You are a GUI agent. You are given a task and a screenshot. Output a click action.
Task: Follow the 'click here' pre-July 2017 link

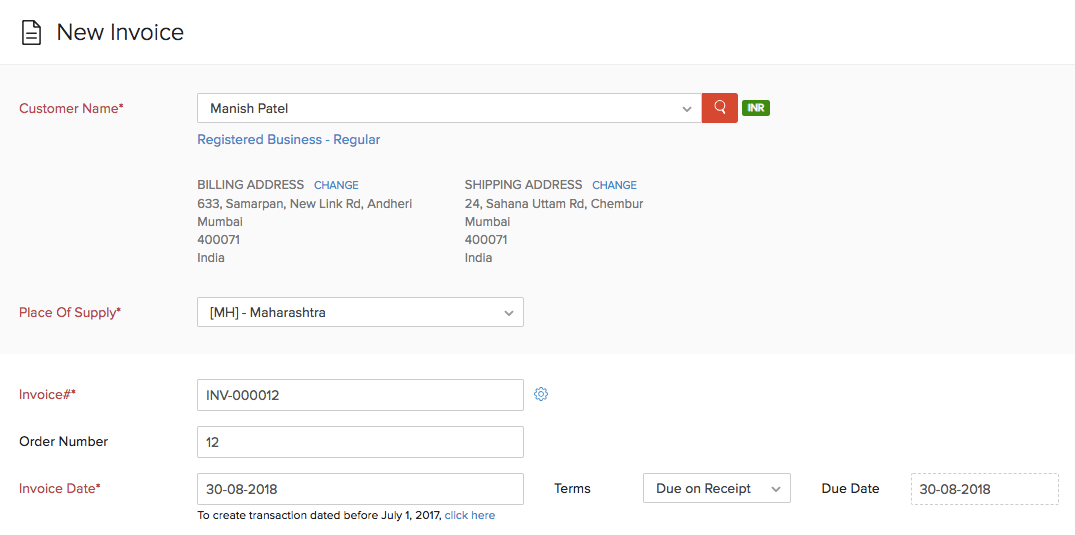470,516
